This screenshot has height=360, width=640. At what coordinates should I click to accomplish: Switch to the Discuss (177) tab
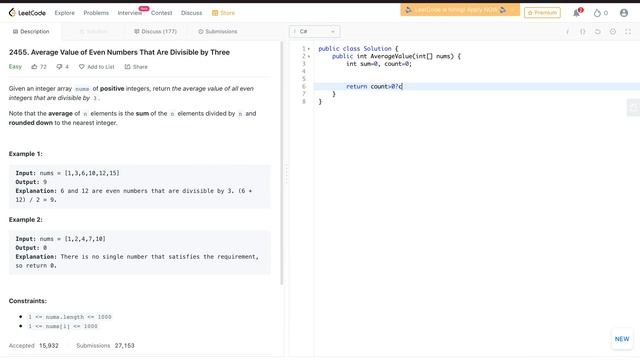tap(155, 31)
